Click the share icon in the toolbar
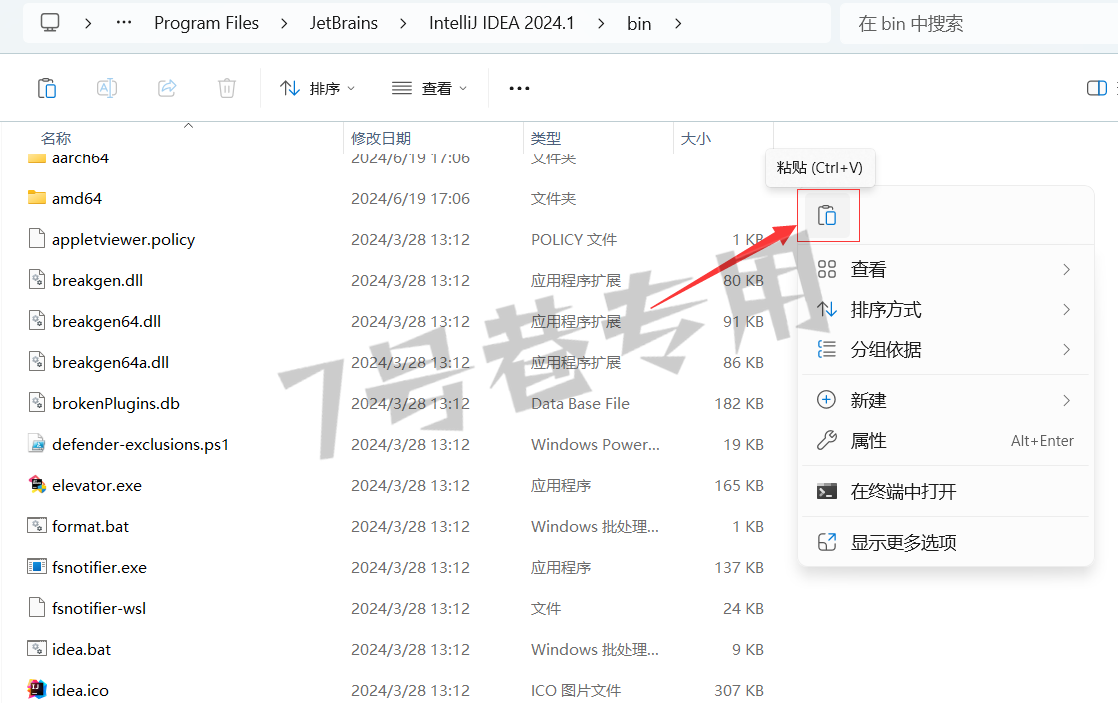 pos(167,88)
